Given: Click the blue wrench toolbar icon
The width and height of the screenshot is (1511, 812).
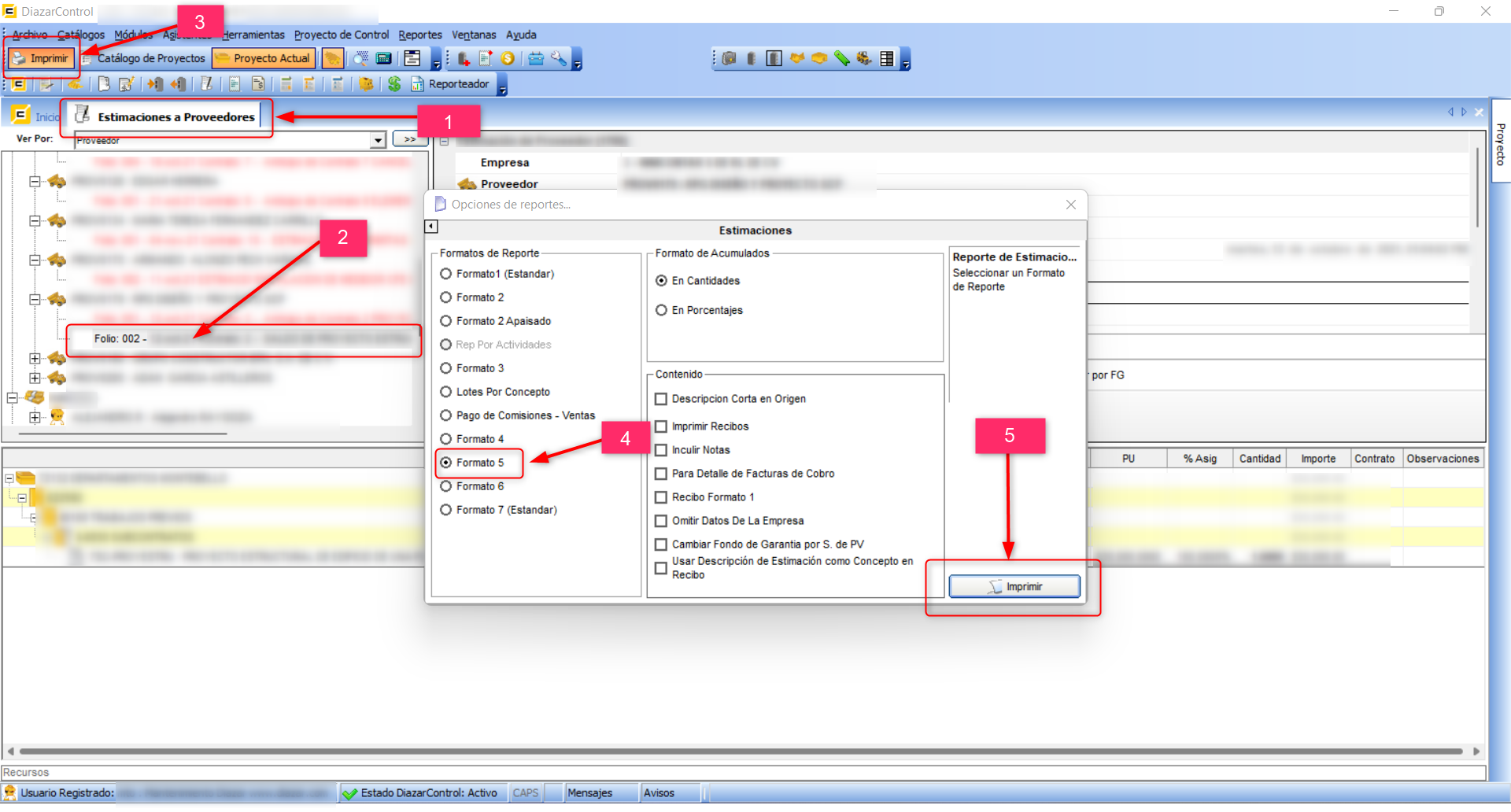Looking at the screenshot, I should click(x=558, y=59).
